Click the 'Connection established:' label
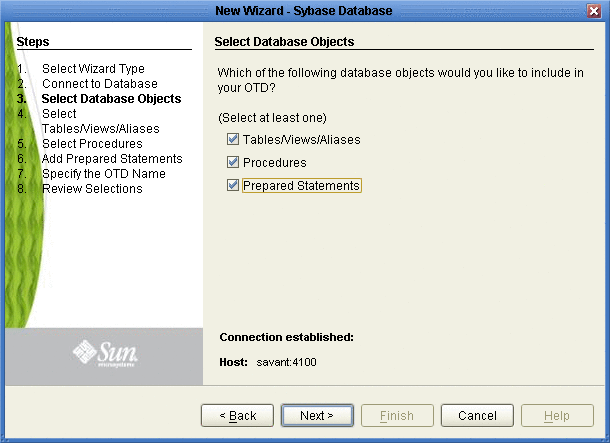610x443 pixels. pos(286,337)
